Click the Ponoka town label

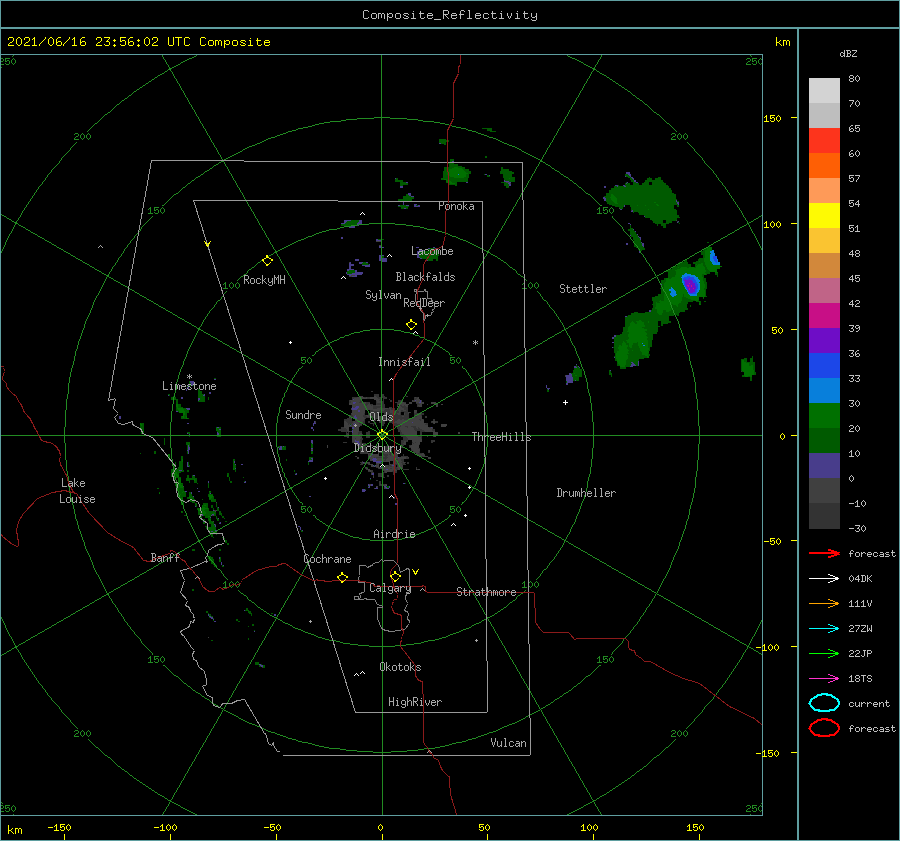pyautogui.click(x=456, y=206)
